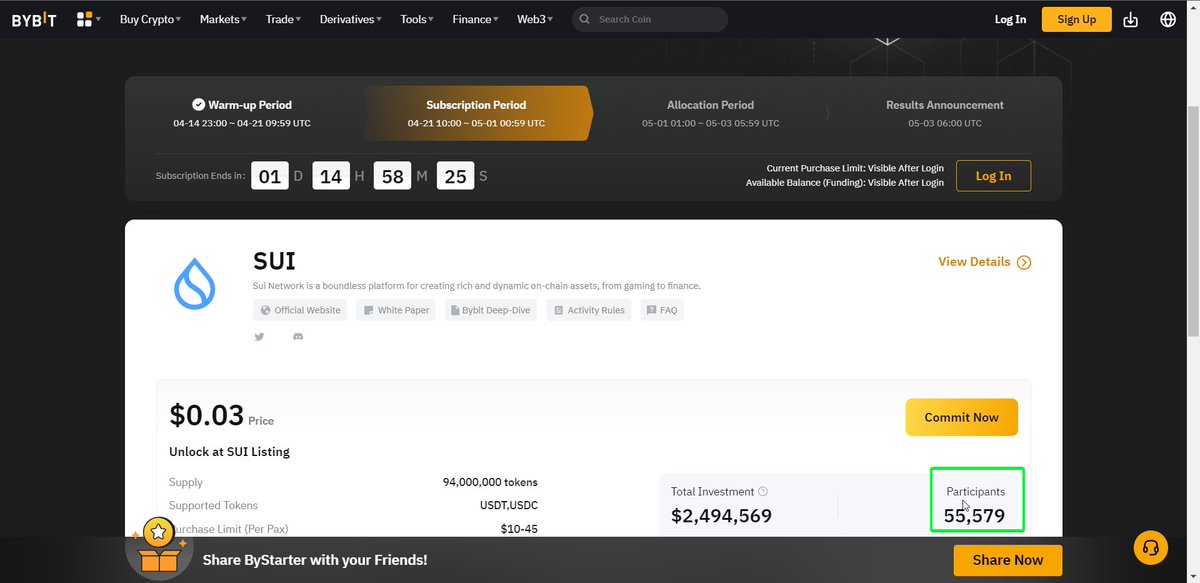Click Available Balance (Funding) text line
This screenshot has height=583, width=1200.
pos(845,183)
